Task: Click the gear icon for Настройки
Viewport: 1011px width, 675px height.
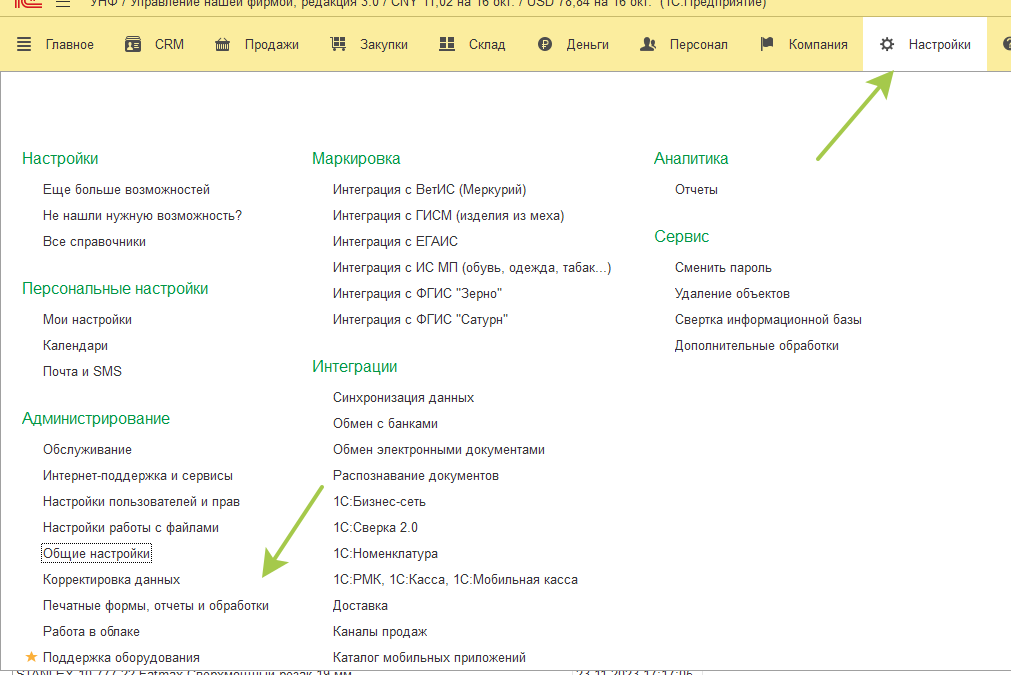Action: (887, 44)
